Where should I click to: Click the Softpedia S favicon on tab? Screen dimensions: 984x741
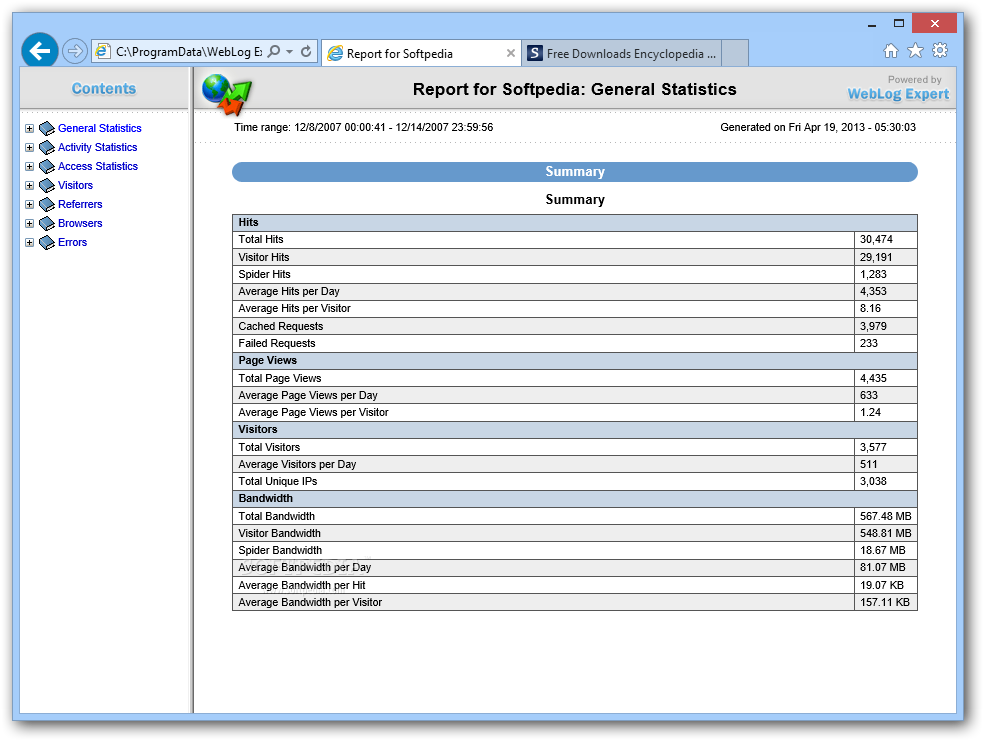(x=535, y=53)
